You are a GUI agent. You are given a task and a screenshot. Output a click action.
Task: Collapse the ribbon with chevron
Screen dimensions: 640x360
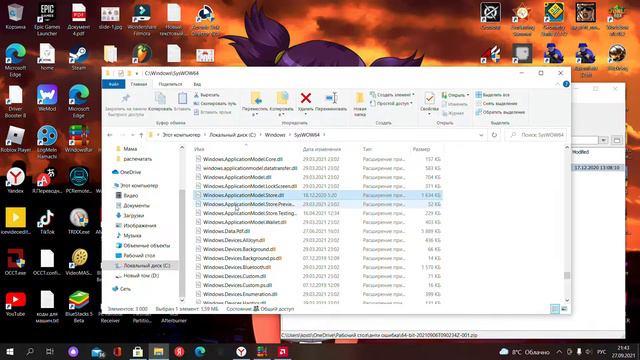(x=558, y=84)
